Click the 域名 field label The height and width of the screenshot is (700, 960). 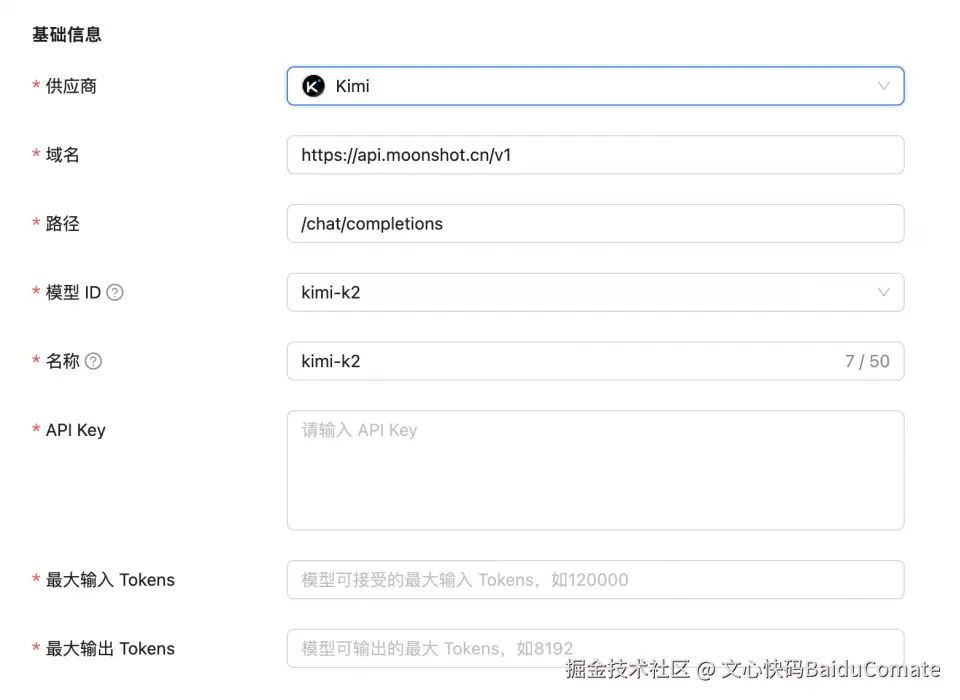pos(62,155)
